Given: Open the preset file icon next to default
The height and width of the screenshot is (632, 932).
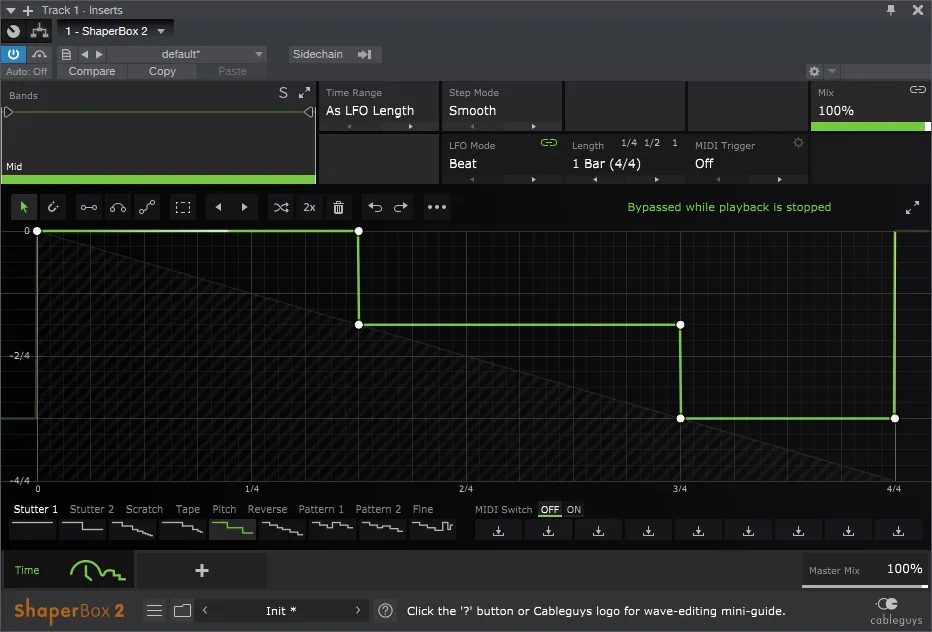Looking at the screenshot, I should [x=66, y=54].
